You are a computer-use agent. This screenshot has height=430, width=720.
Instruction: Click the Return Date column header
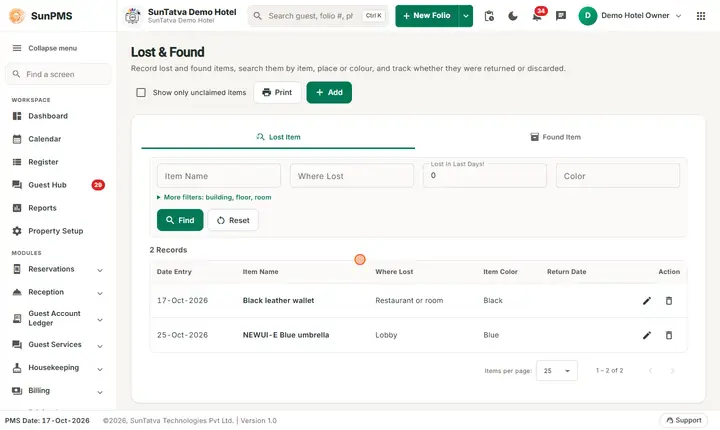(x=566, y=272)
